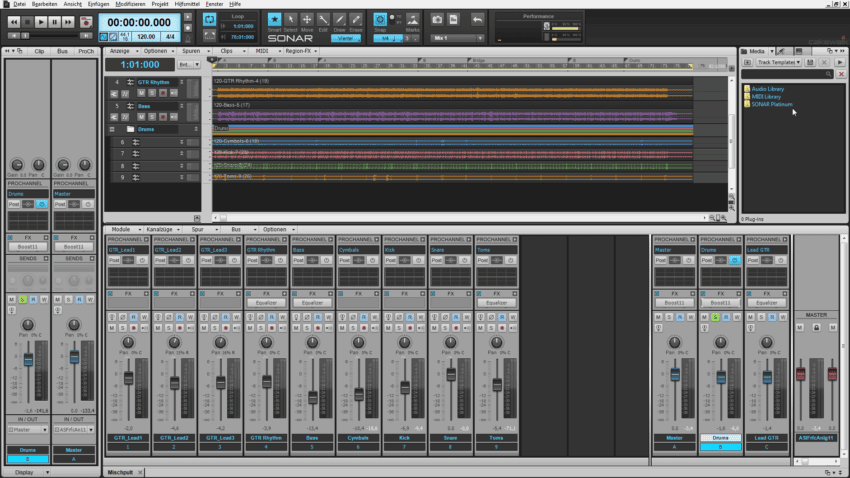Image resolution: width=850 pixels, height=478 pixels.
Task: Click the camera screenset icon
Action: (437, 20)
